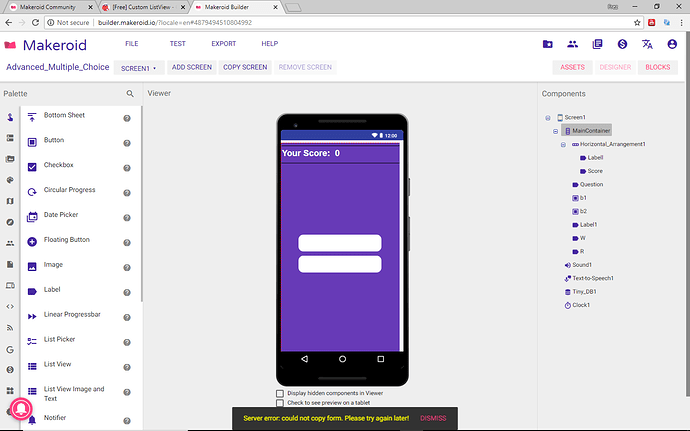
Task: Select Sound1 in the components tree
Action: (578, 265)
